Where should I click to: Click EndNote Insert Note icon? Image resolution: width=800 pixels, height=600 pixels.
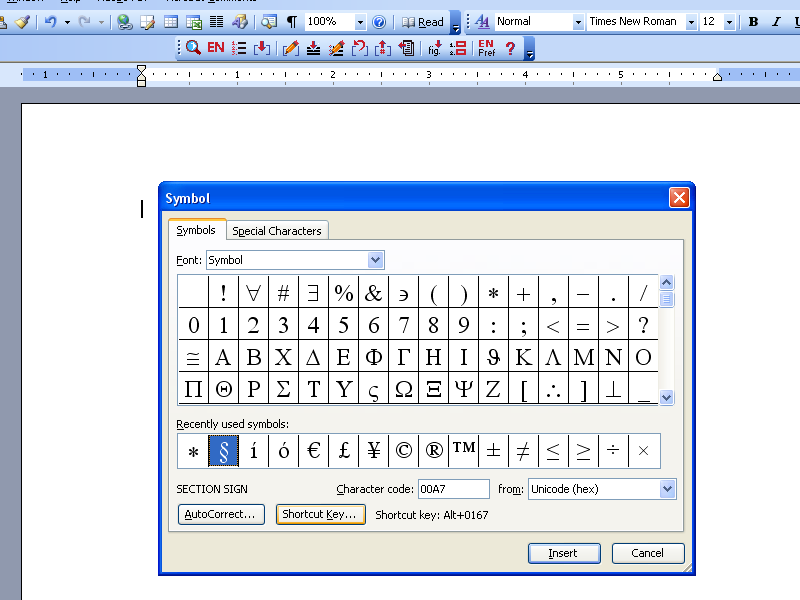[x=313, y=48]
